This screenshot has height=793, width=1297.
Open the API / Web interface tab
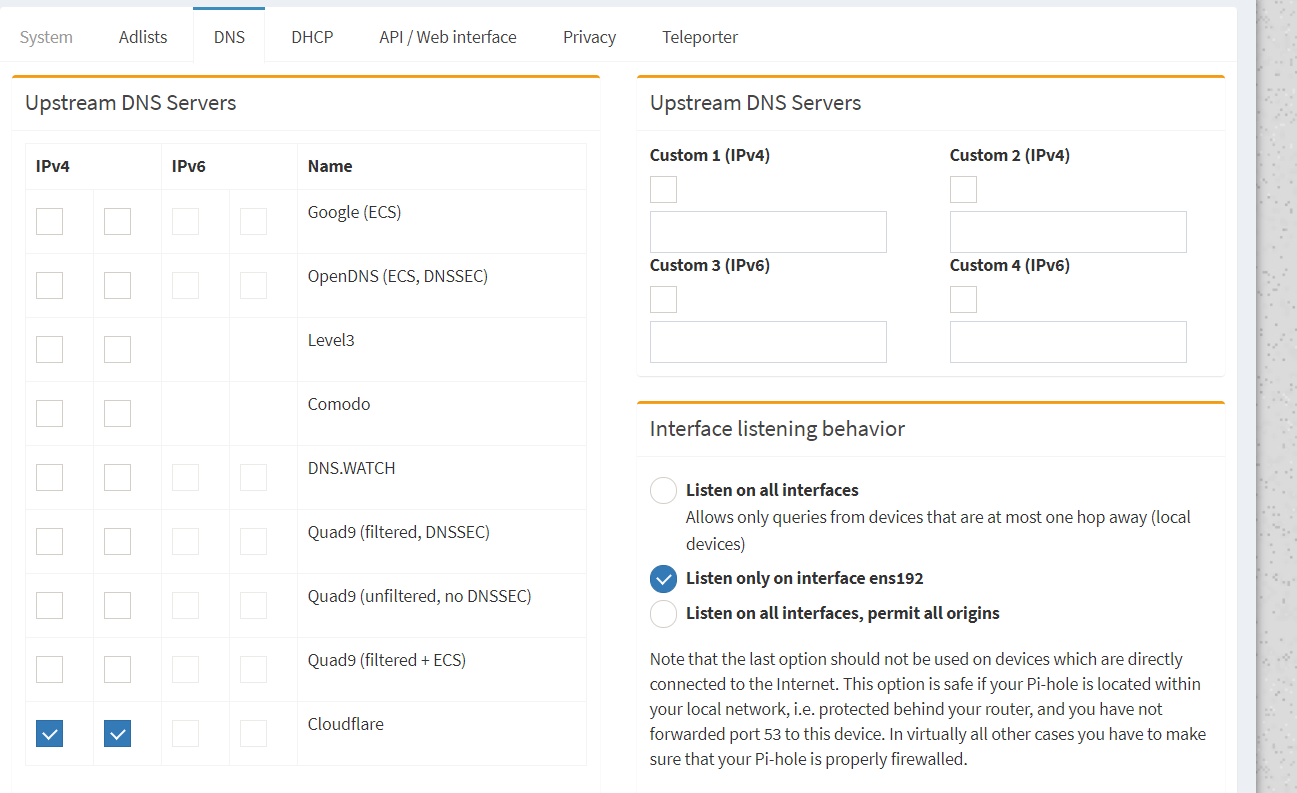pyautogui.click(x=448, y=37)
